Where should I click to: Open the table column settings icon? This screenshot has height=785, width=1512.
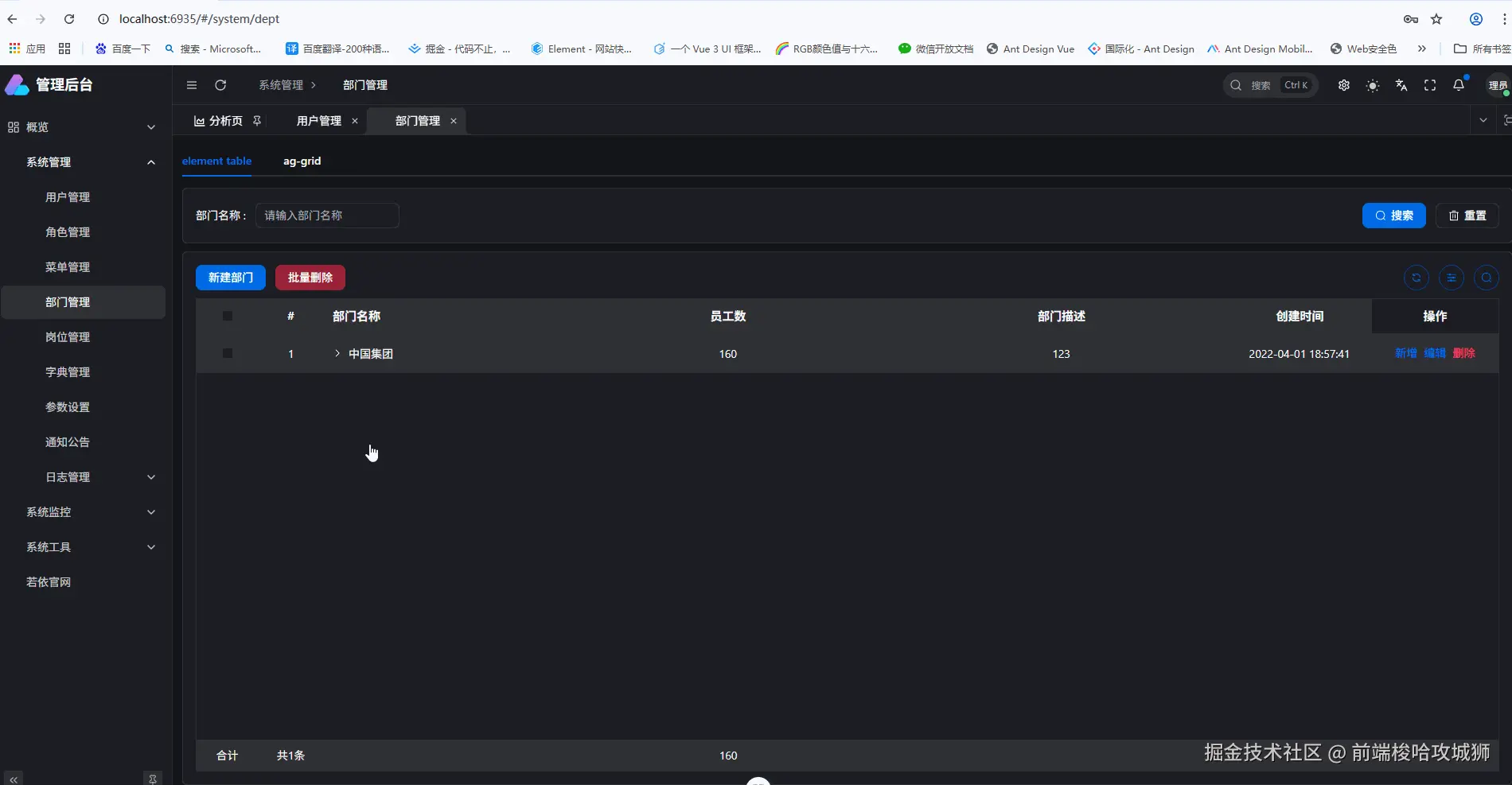[x=1452, y=278]
